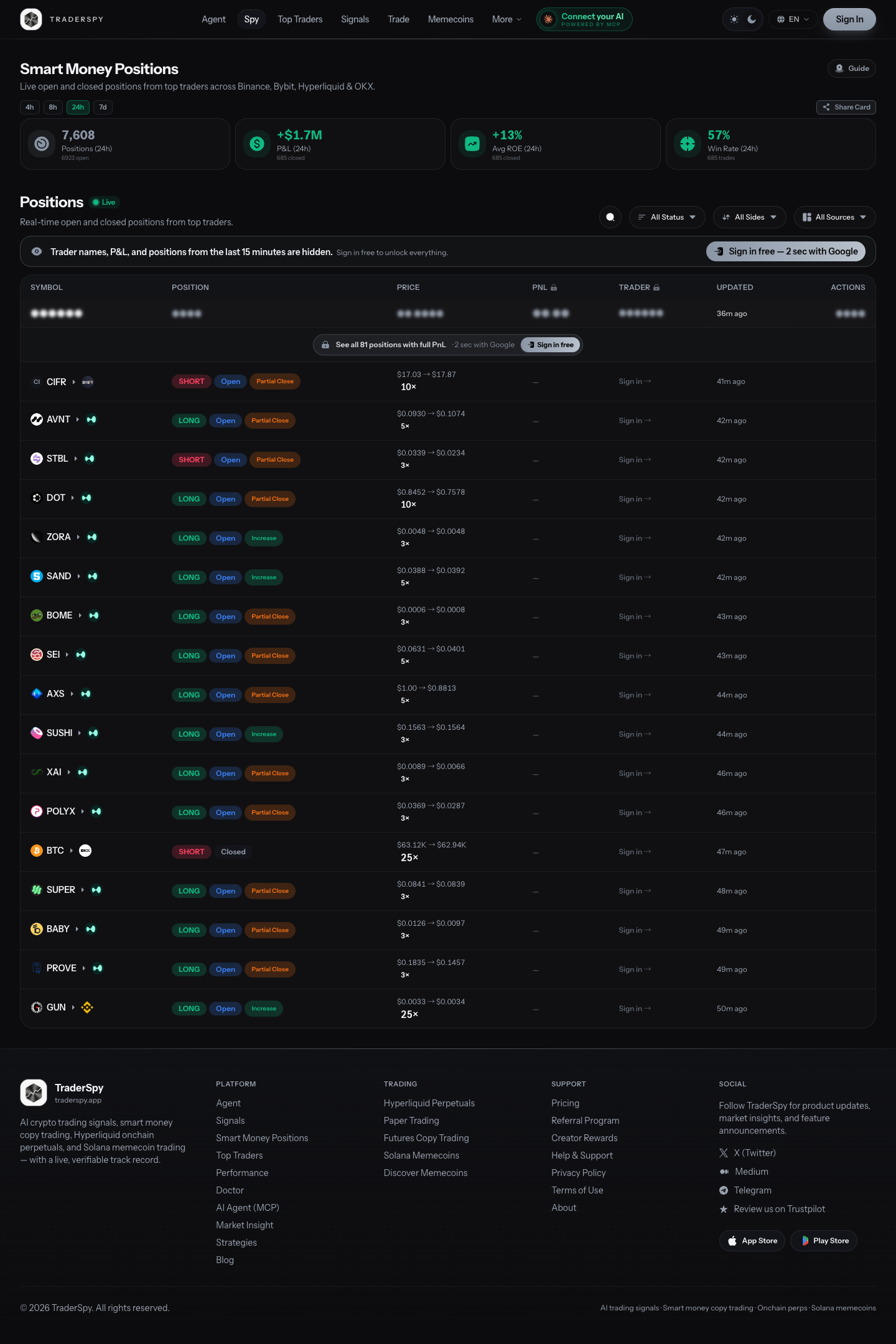Select the 24h timeframe
The image size is (896, 1344).
78,107
